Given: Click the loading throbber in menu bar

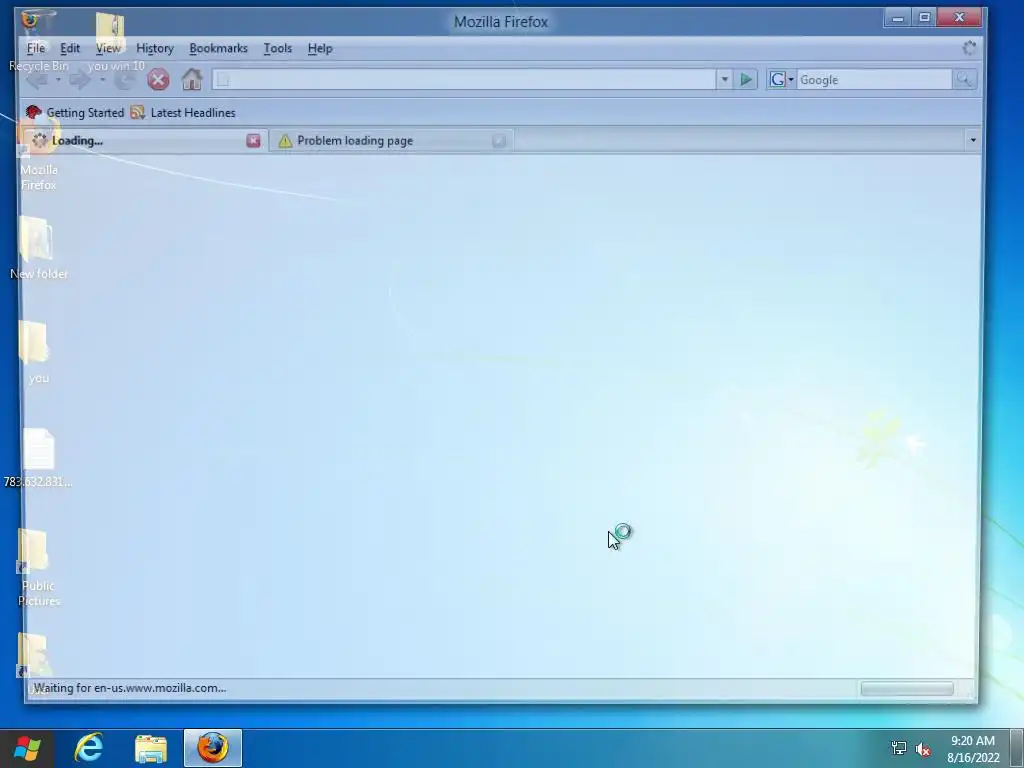Looking at the screenshot, I should click(969, 48).
